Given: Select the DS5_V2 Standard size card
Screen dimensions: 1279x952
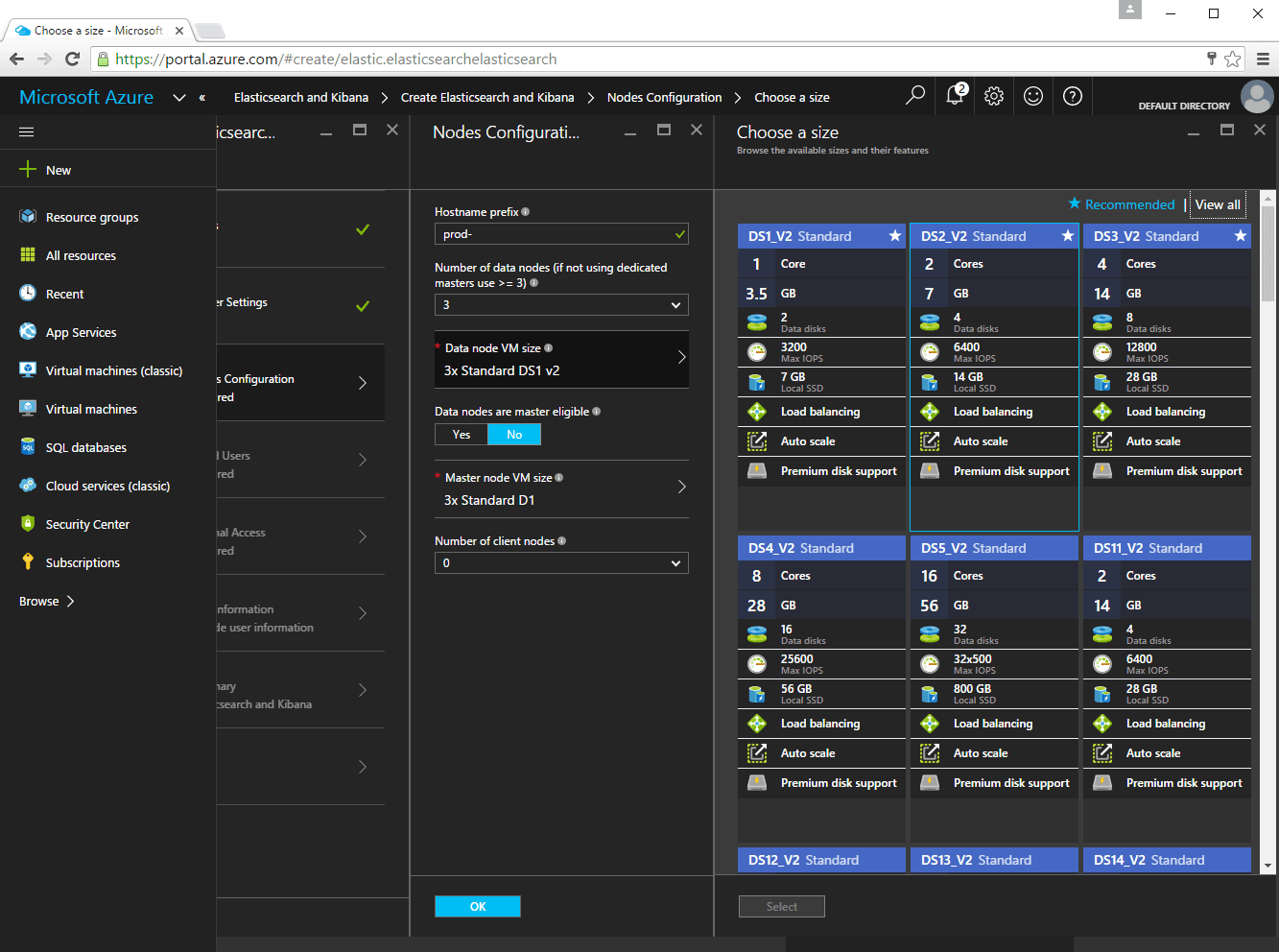Looking at the screenshot, I should pyautogui.click(x=994, y=689).
